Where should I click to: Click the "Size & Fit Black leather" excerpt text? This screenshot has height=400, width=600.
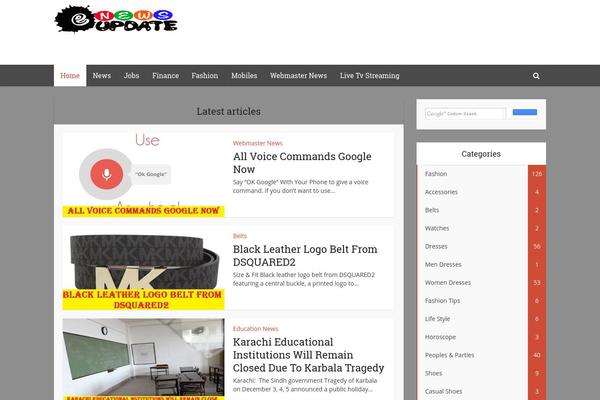304,279
